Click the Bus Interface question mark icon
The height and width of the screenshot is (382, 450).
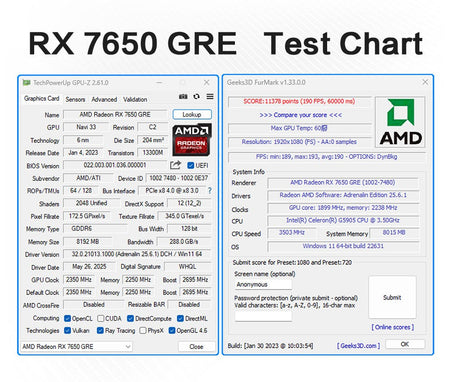[x=210, y=191]
